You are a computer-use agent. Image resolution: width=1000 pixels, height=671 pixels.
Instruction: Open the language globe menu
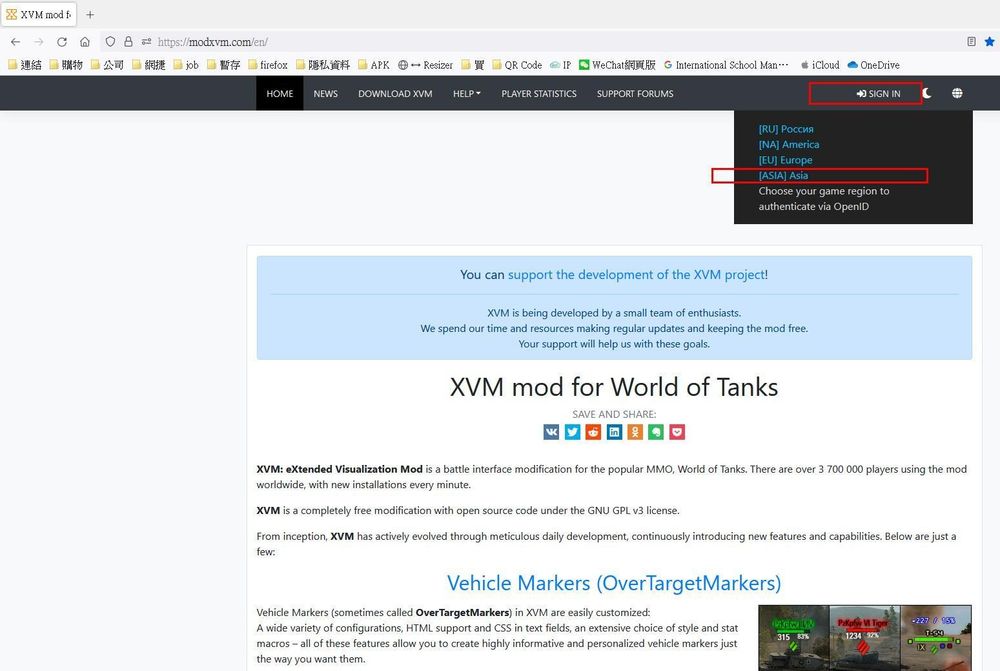[957, 93]
